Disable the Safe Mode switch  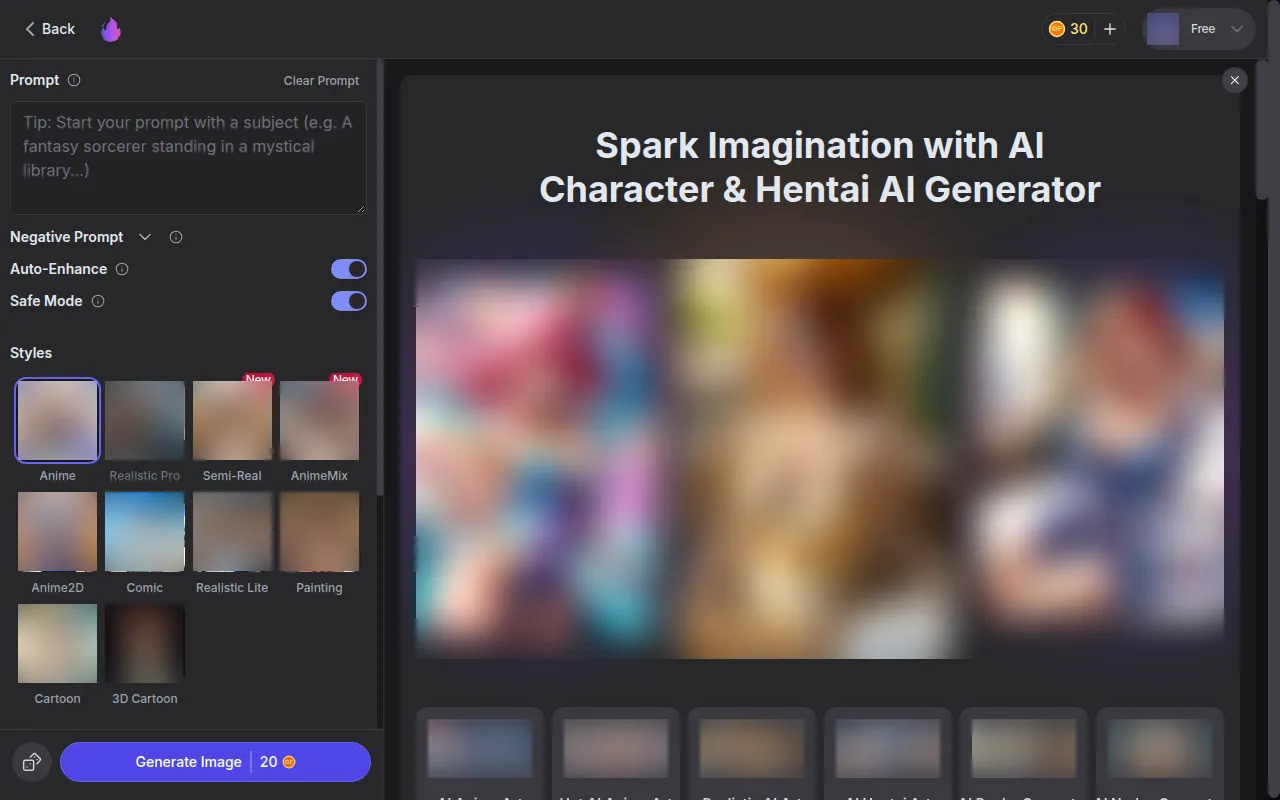[x=349, y=301]
